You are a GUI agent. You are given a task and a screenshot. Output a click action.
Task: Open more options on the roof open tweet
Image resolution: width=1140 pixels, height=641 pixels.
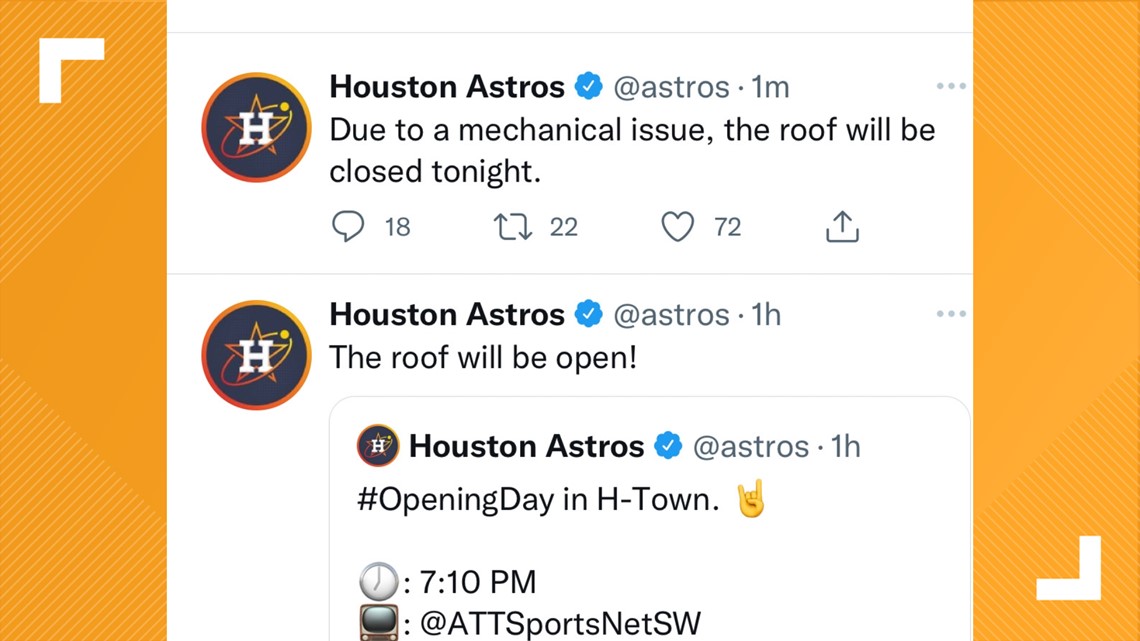pos(951,314)
